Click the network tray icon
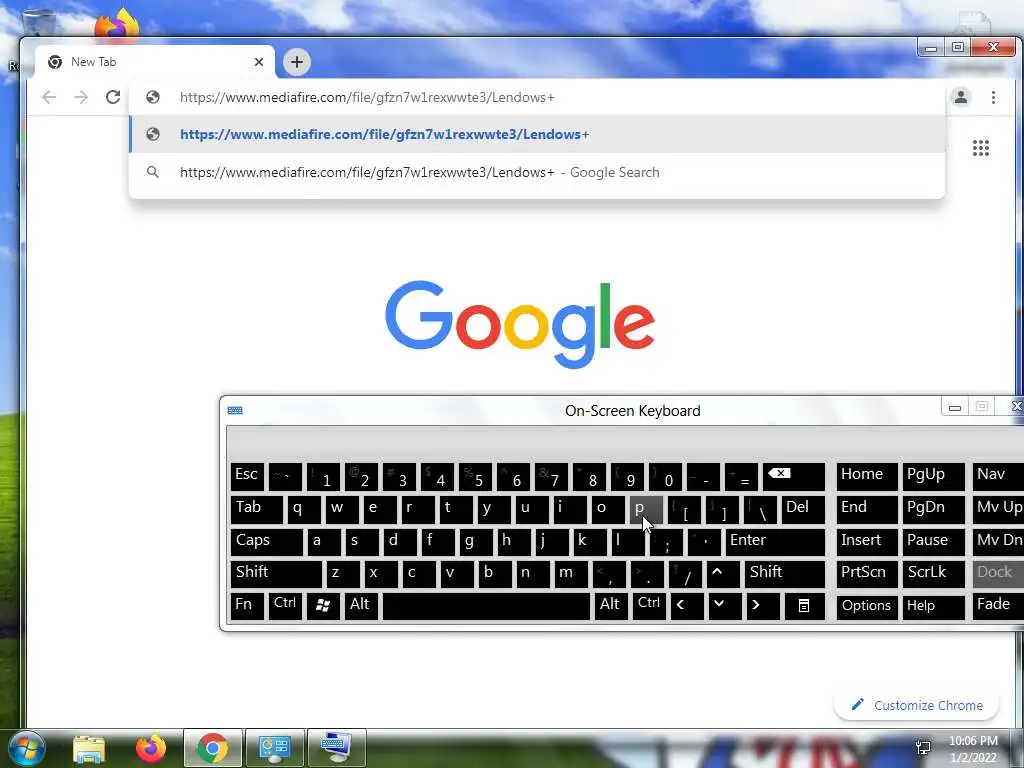The height and width of the screenshot is (768, 1024). point(923,748)
